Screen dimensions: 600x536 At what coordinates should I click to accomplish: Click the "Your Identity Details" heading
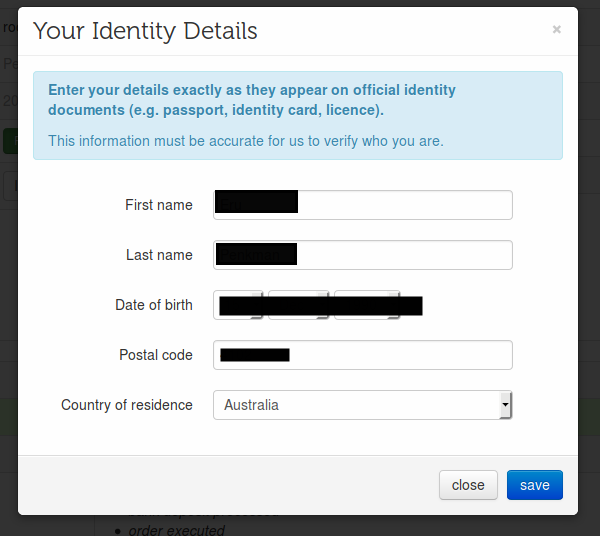[145, 31]
